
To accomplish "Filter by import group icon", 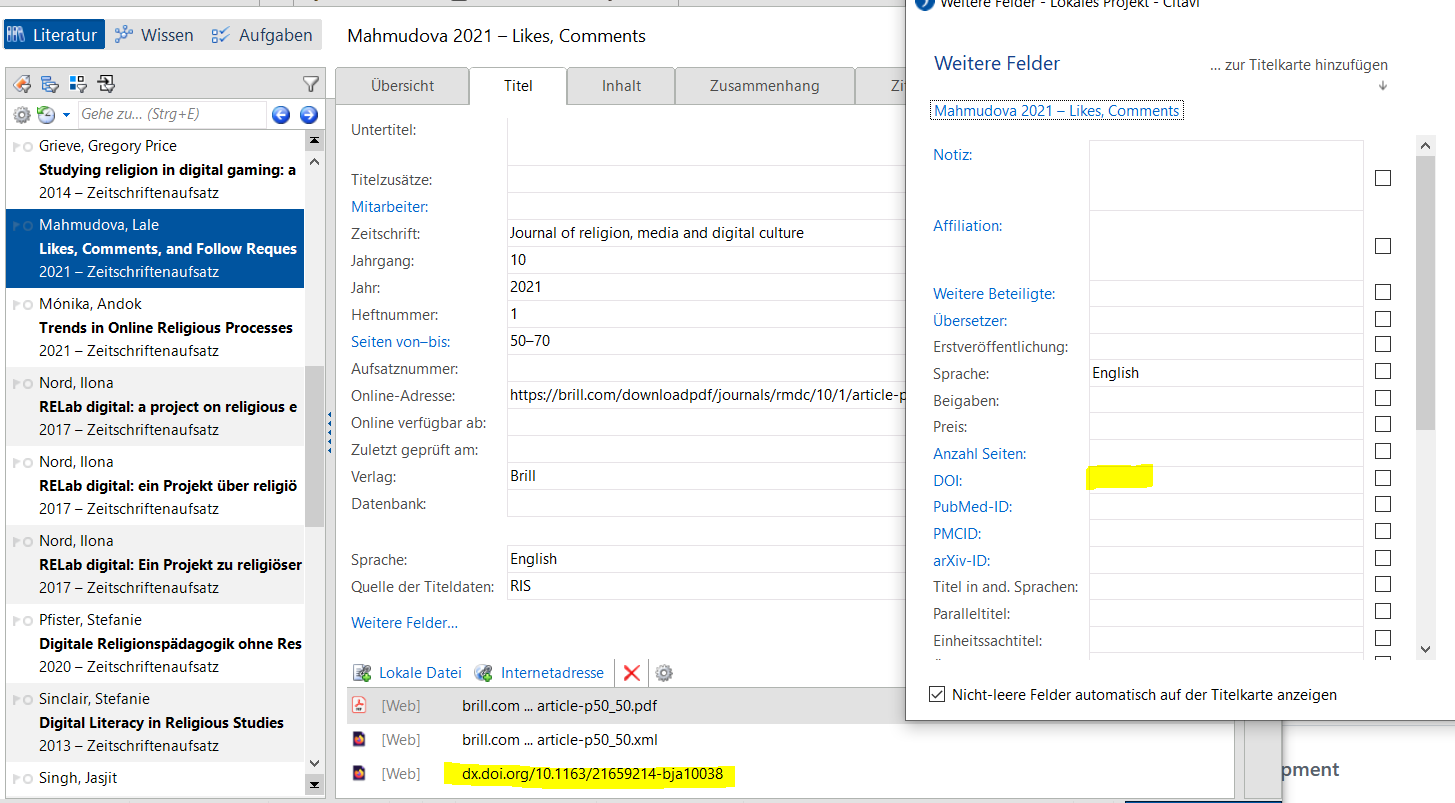I will [x=107, y=84].
